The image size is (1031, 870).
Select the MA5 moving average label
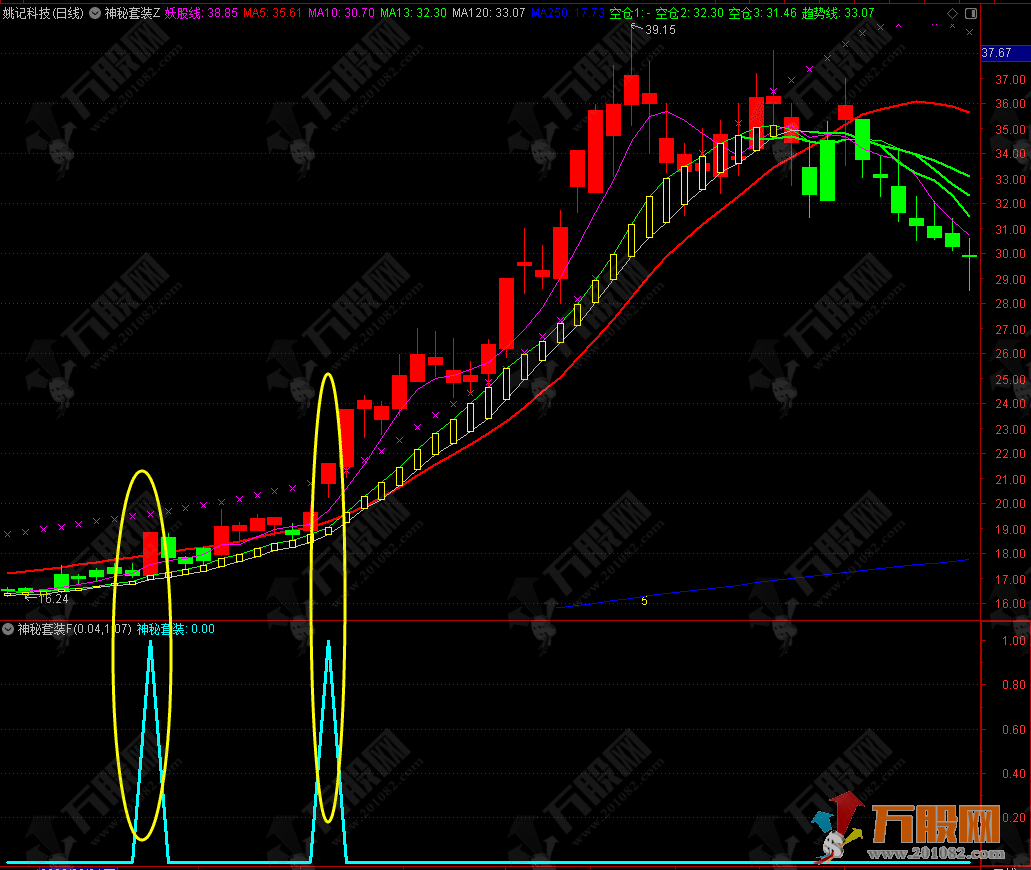pos(268,14)
